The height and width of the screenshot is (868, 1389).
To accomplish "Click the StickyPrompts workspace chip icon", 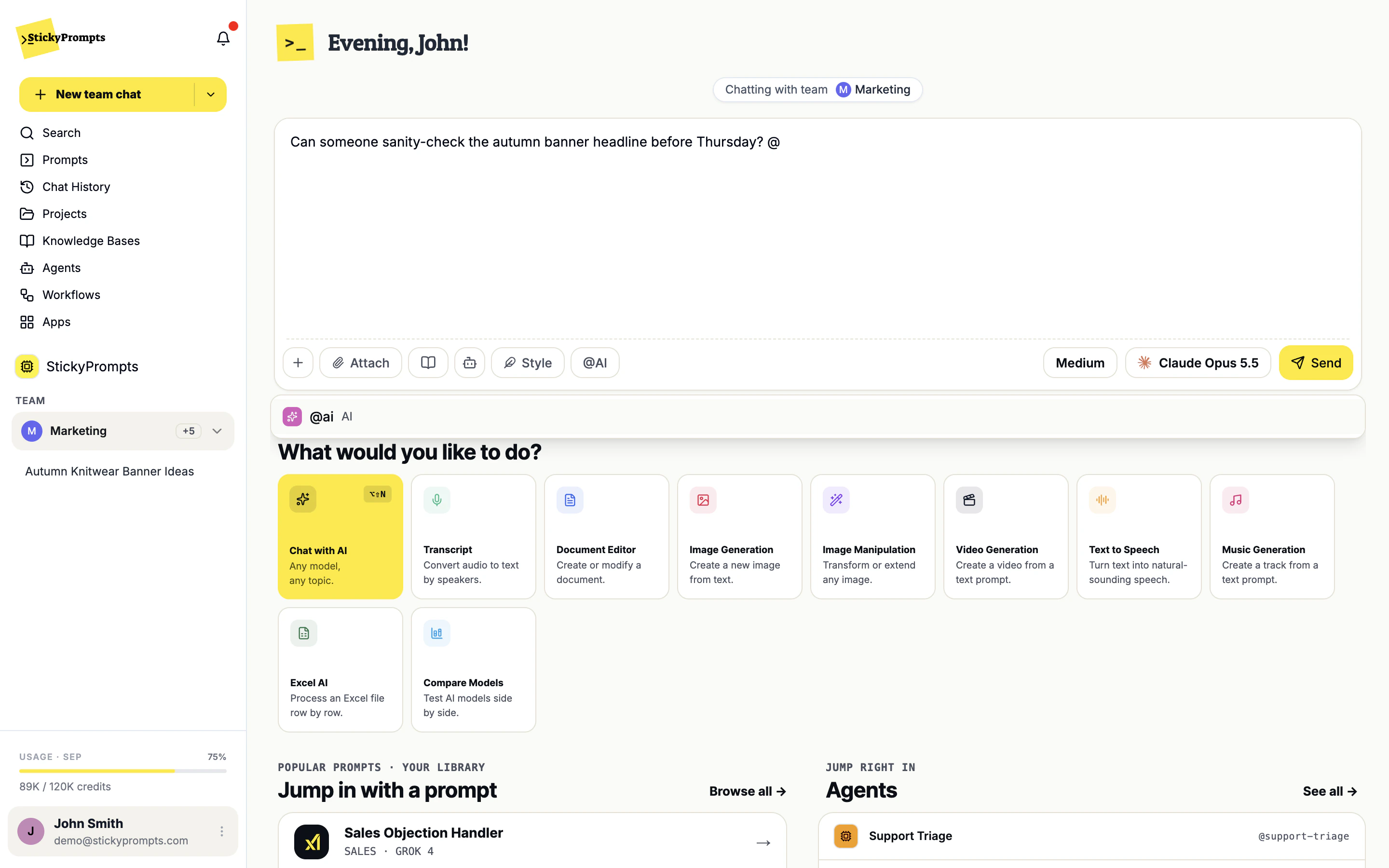I will click(27, 366).
